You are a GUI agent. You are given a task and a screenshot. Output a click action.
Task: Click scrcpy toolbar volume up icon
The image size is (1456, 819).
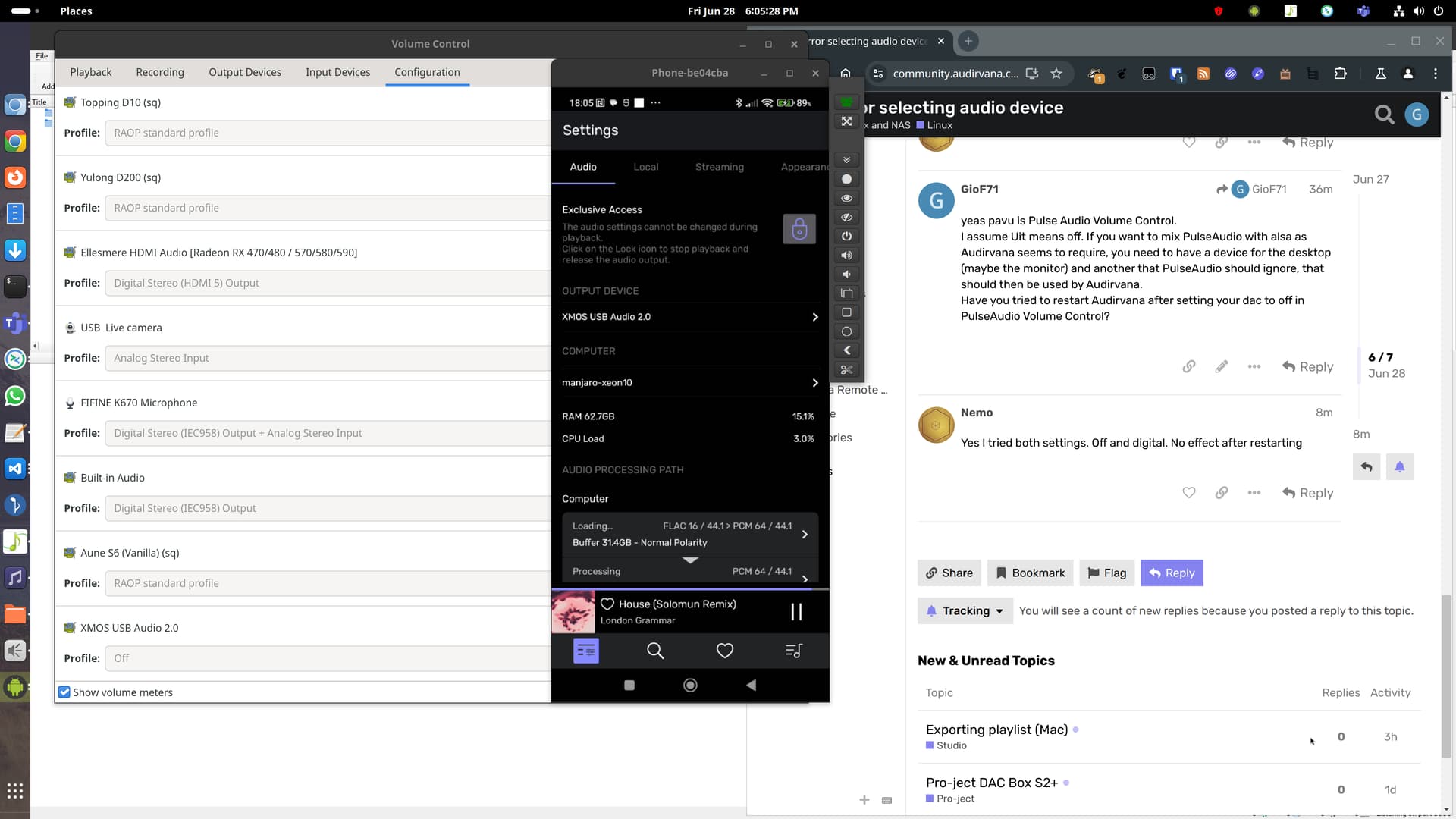(x=846, y=256)
